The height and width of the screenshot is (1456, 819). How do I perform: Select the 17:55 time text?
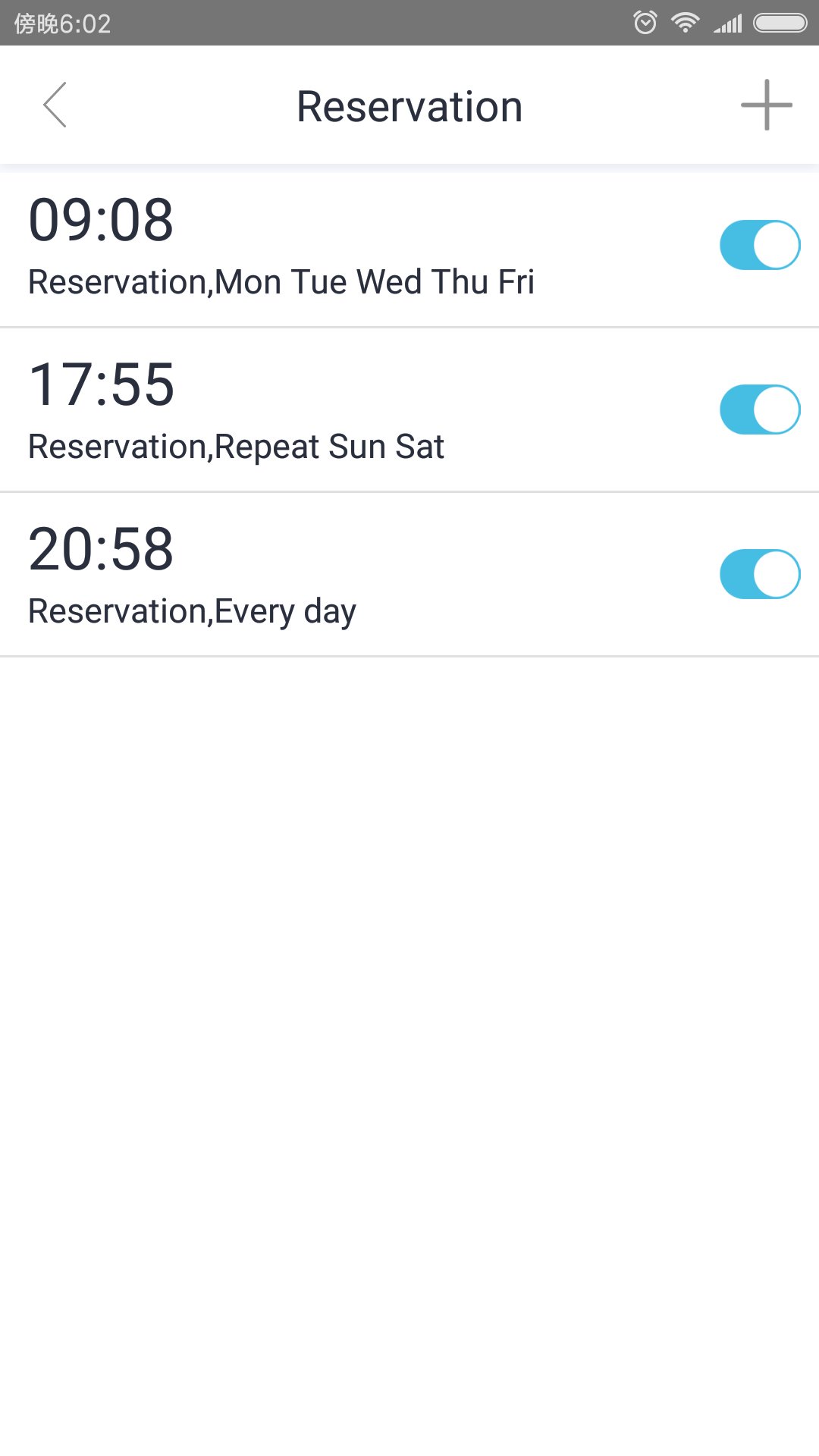click(x=101, y=384)
